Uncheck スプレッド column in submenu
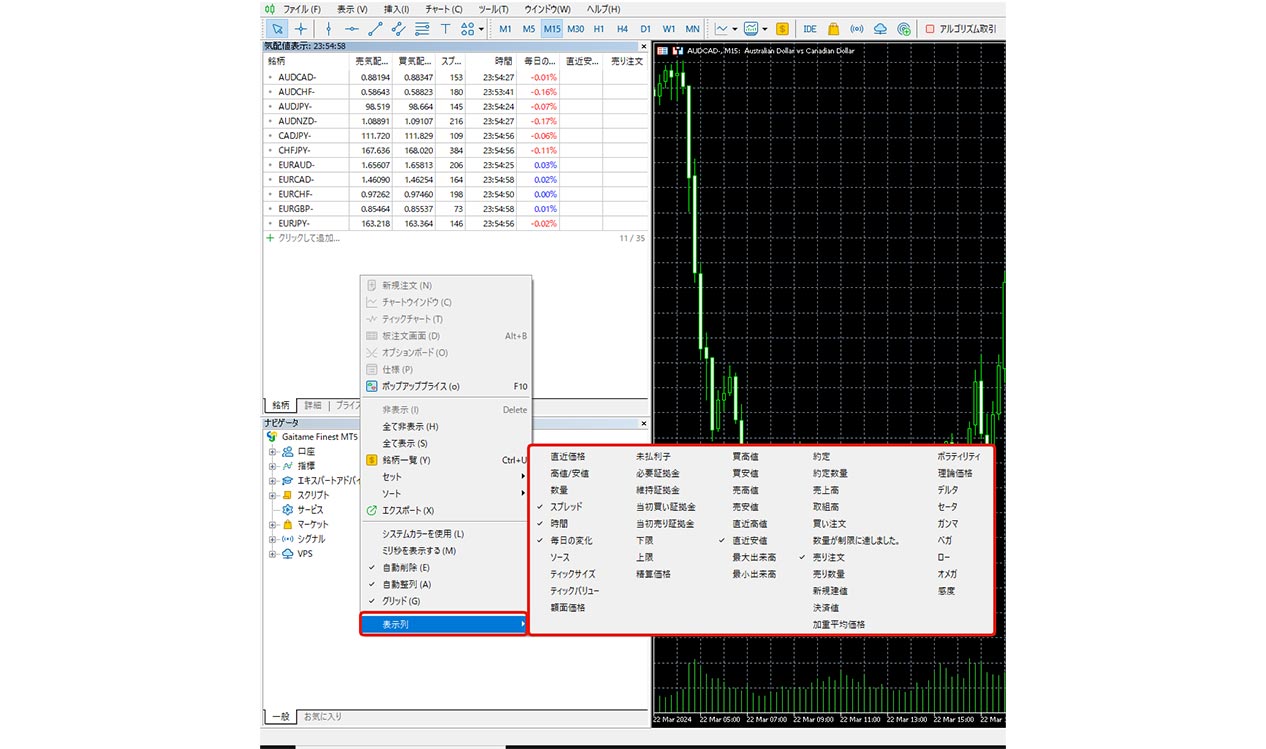The image size is (1266, 749). tap(566, 507)
